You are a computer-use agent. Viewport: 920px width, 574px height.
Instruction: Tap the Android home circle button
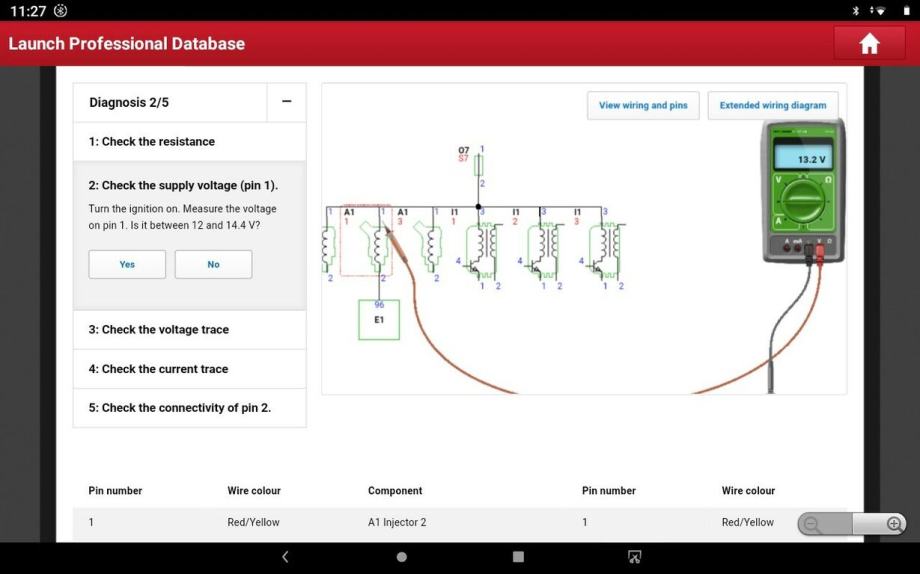point(401,557)
